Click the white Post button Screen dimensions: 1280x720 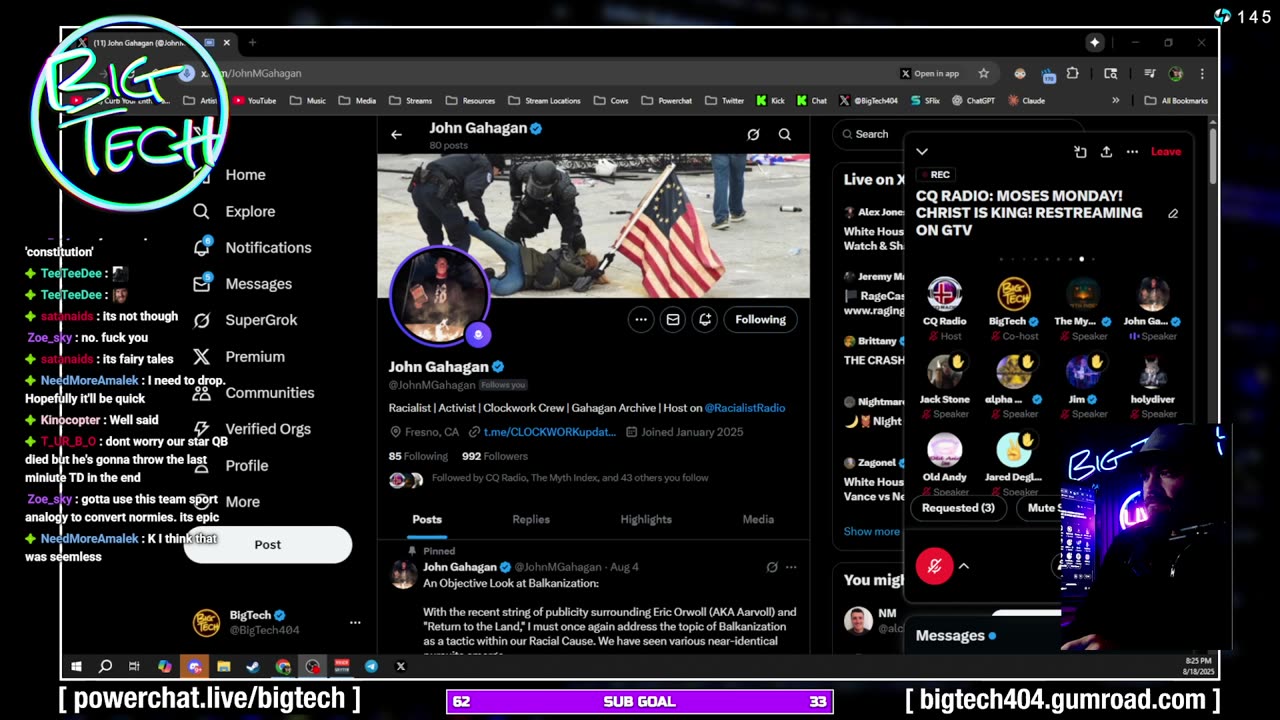point(268,545)
